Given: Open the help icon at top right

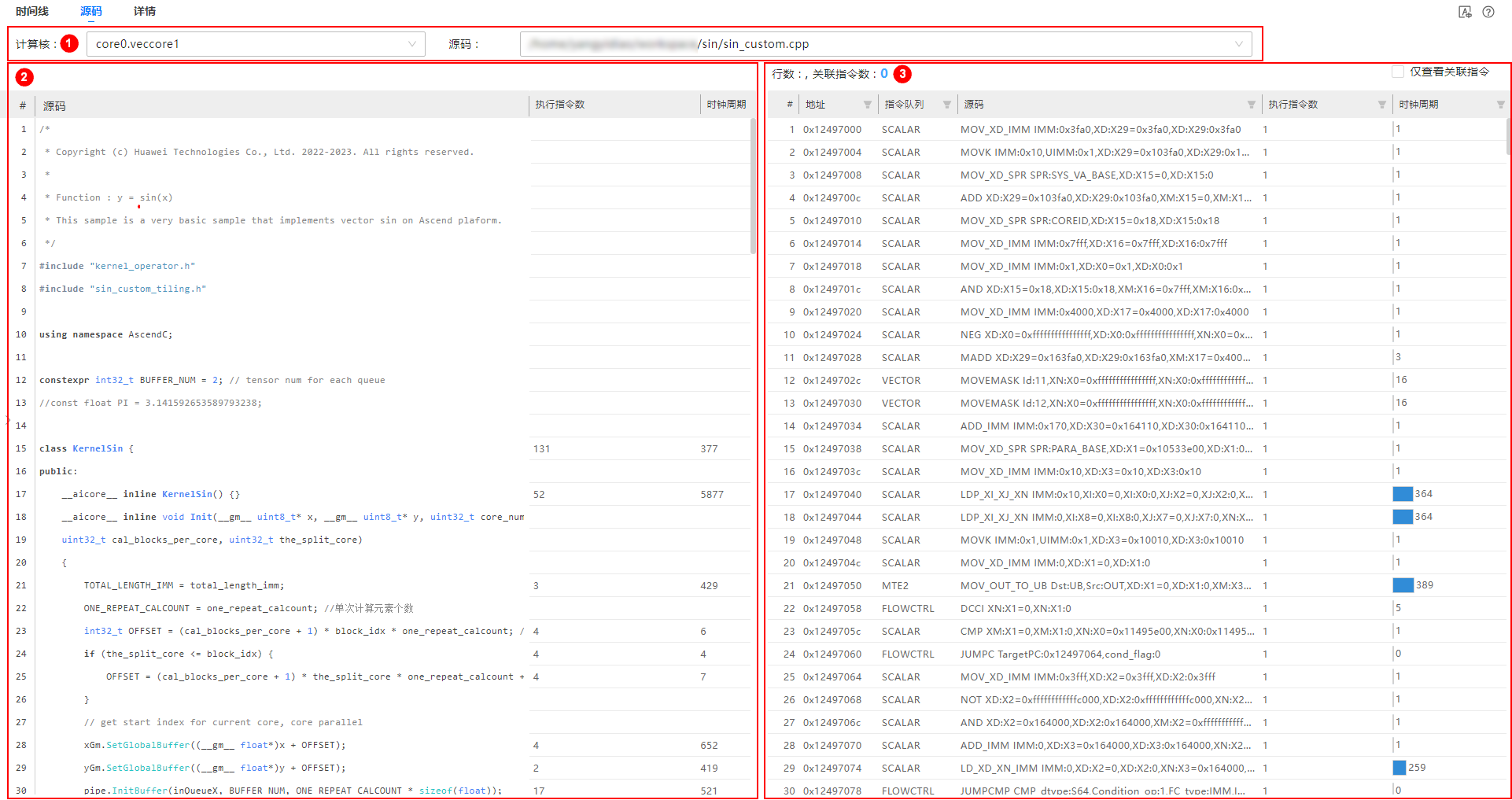Looking at the screenshot, I should pos(1488,12).
